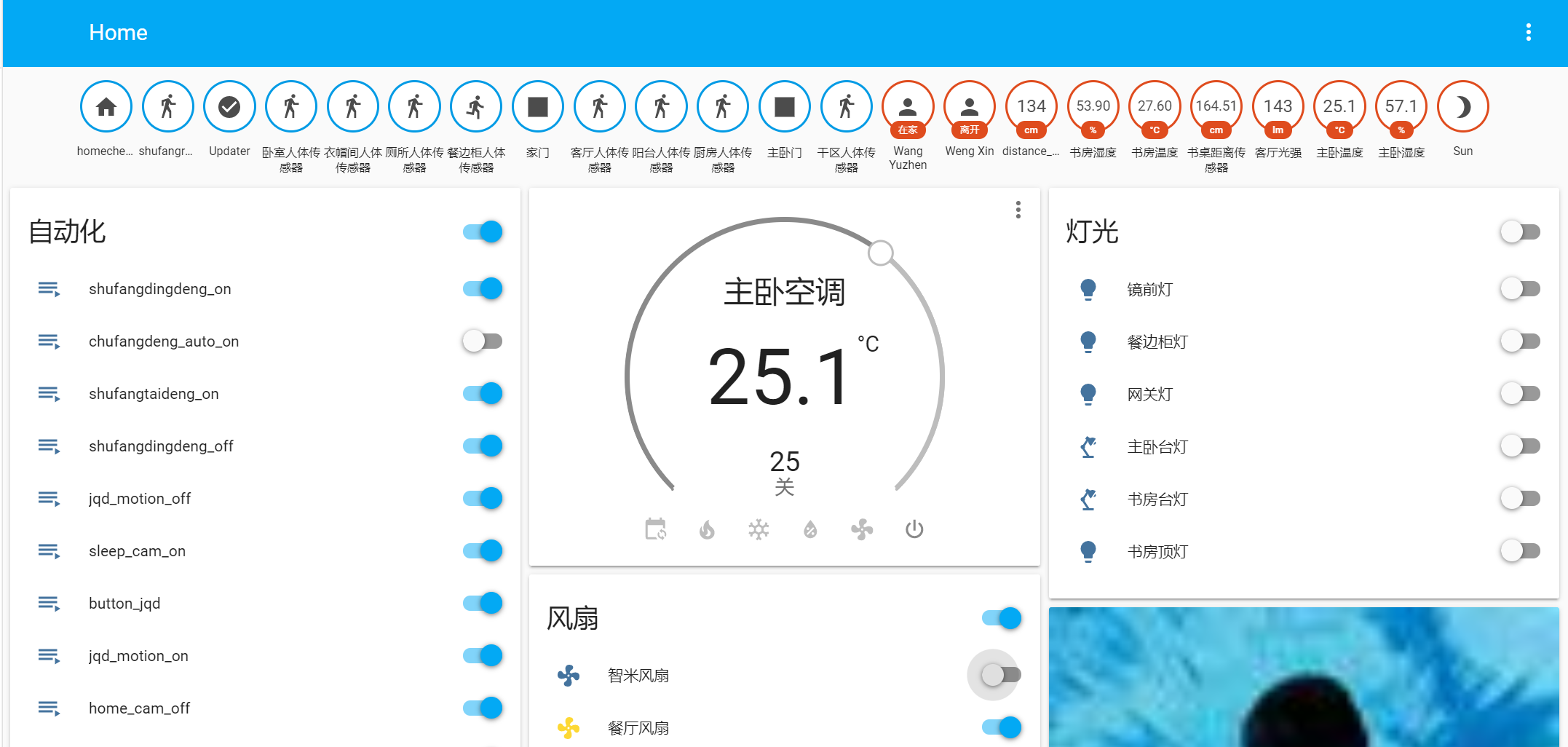Disable the shufangdingdeng_on automation
This screenshot has width=1568, height=747.
point(483,288)
